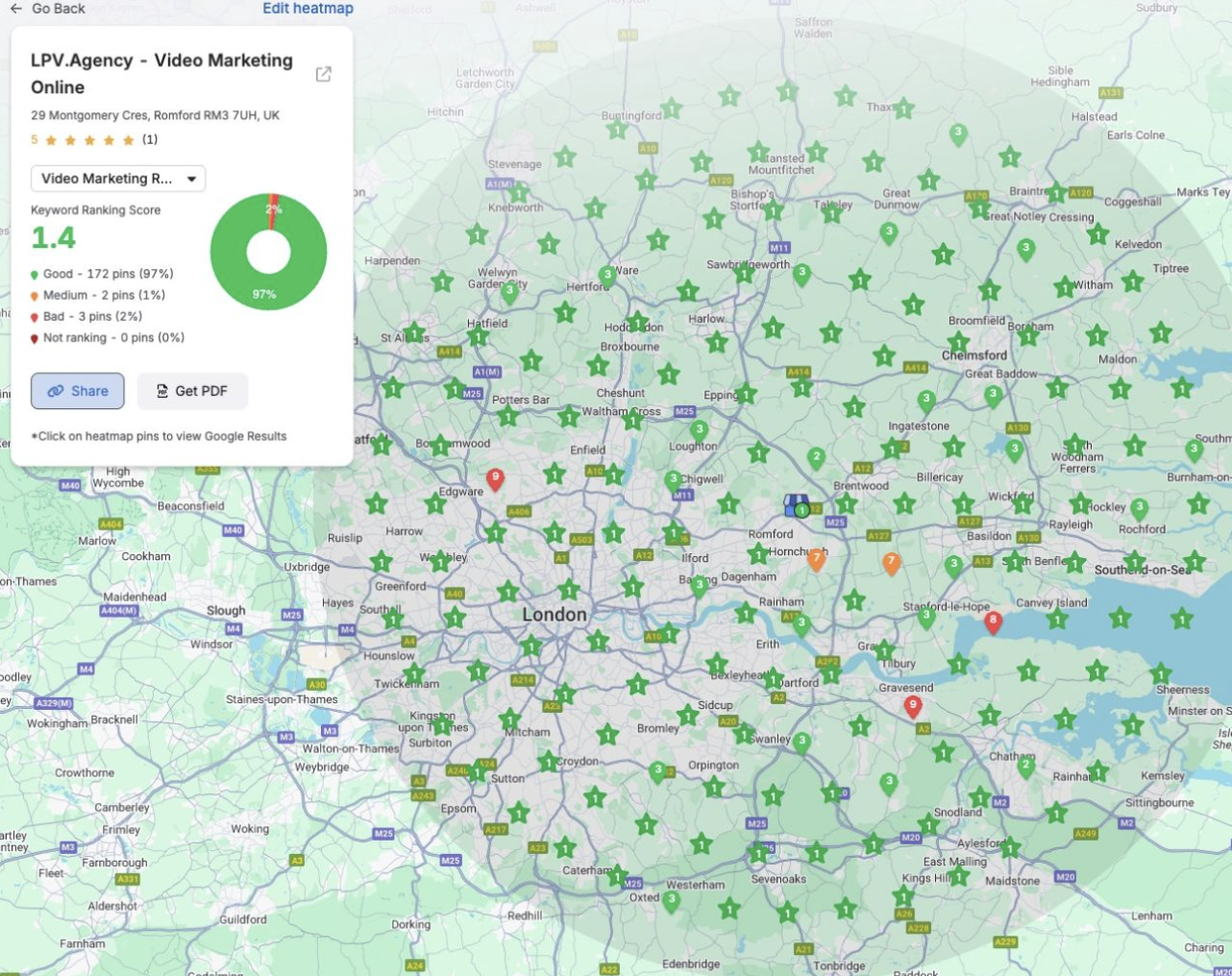This screenshot has width=1232, height=976.
Task: Click the Bad pins legend entry
Action: click(x=91, y=316)
